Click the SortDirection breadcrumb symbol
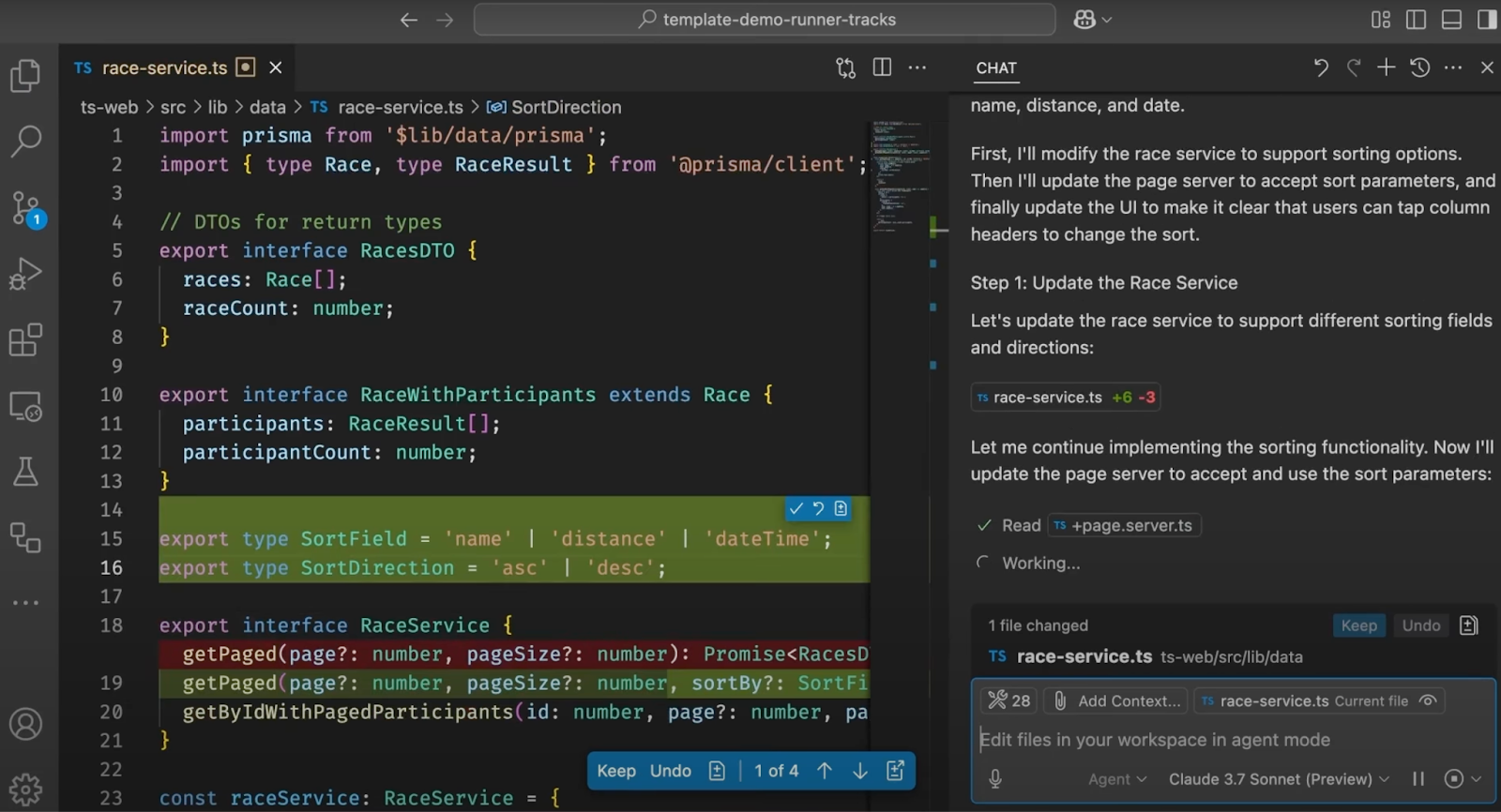Viewport: 1501px width, 812px height. point(554,108)
